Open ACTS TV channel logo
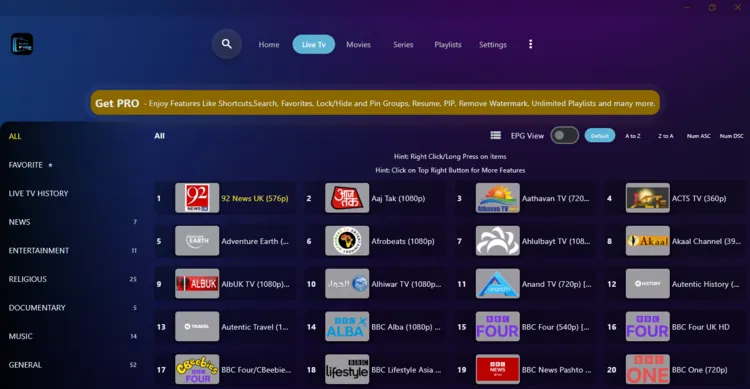Image resolution: width=750 pixels, height=389 pixels. click(648, 198)
